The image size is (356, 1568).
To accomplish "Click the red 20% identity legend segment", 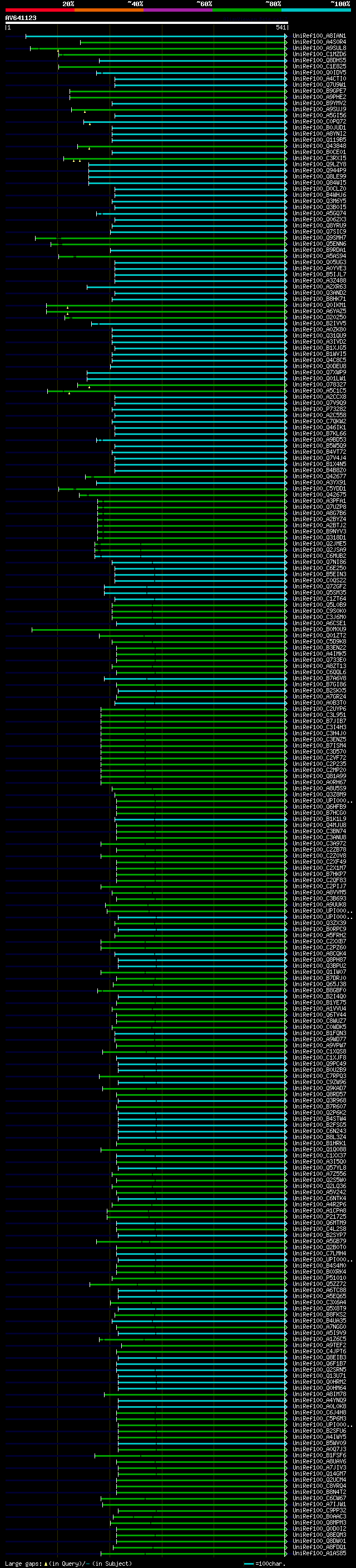I will pyautogui.click(x=39, y=10).
